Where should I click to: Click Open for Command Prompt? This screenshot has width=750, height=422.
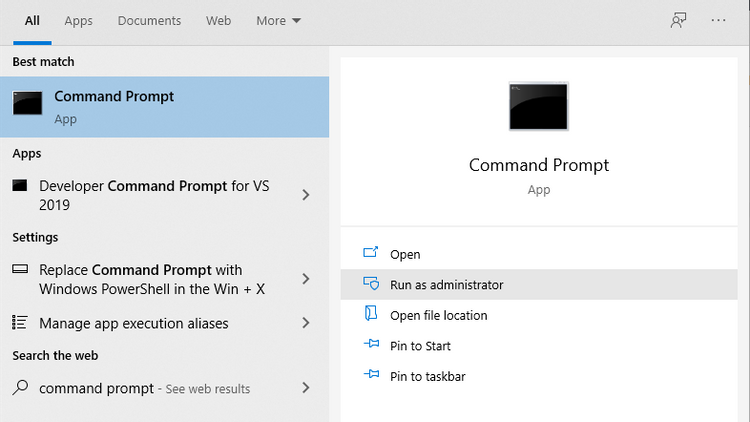pos(405,254)
